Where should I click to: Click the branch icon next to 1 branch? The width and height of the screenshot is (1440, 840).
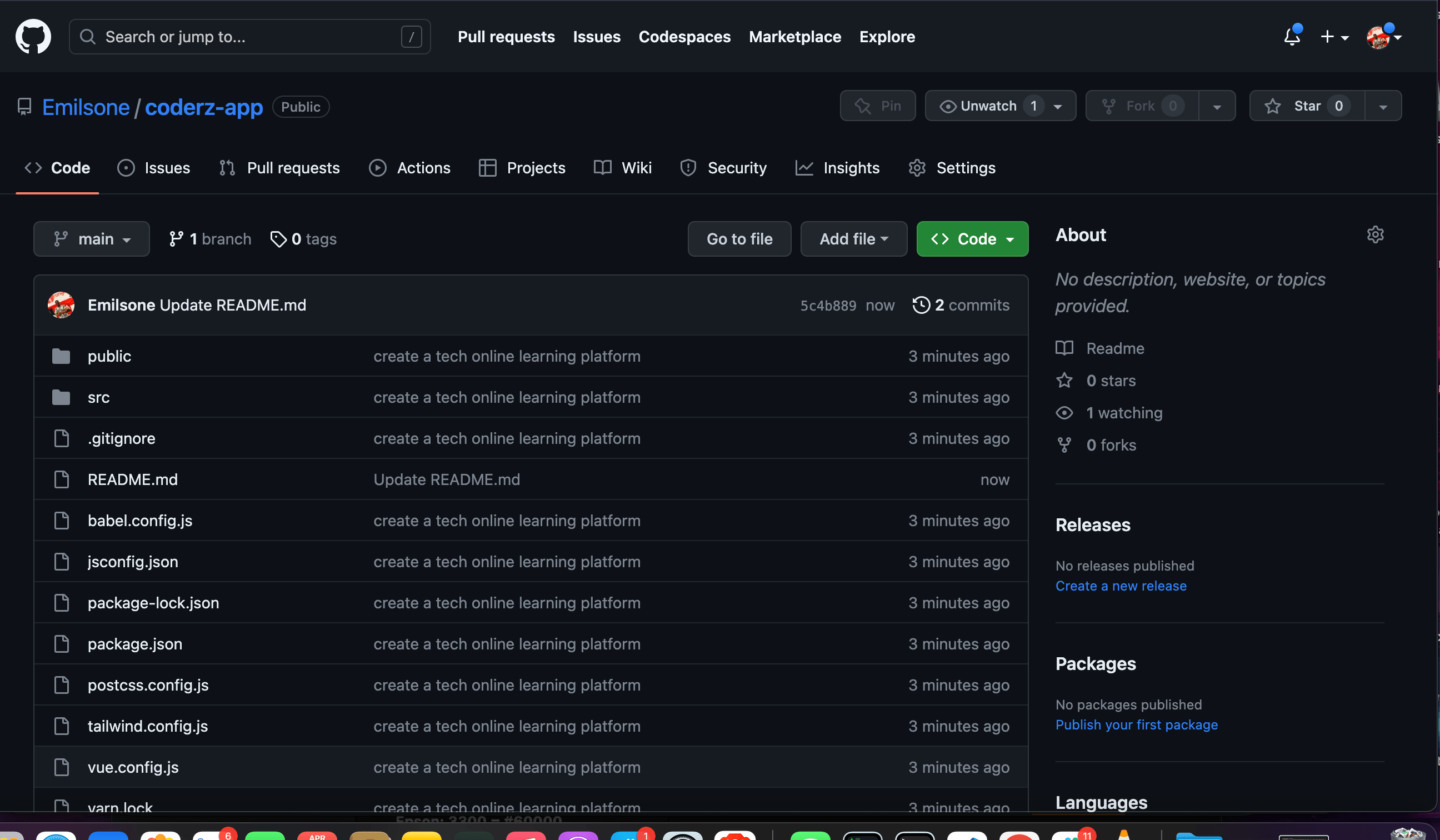coord(176,239)
